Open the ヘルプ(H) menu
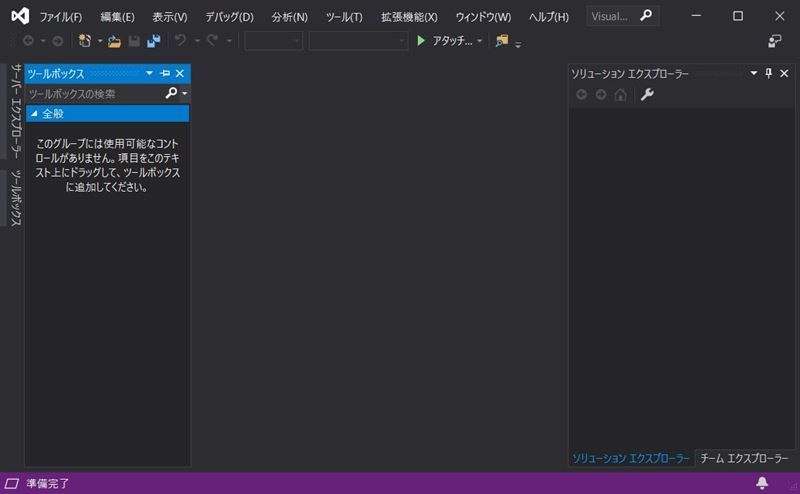Viewport: 800px width, 494px height. (x=549, y=17)
